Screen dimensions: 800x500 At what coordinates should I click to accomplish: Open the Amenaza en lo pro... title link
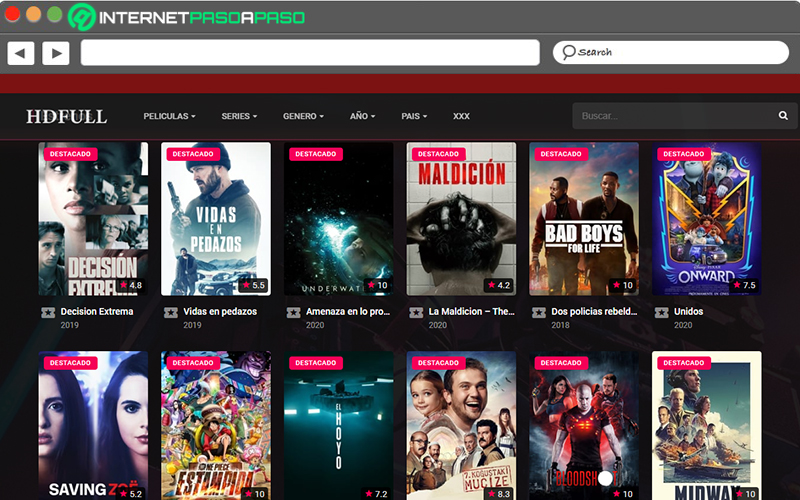click(348, 312)
